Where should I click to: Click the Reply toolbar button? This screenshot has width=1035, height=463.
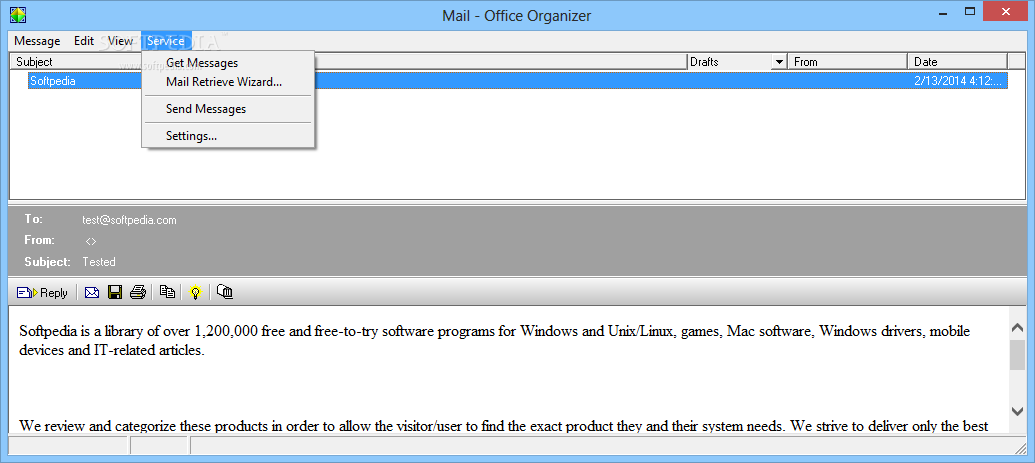click(x=42, y=293)
